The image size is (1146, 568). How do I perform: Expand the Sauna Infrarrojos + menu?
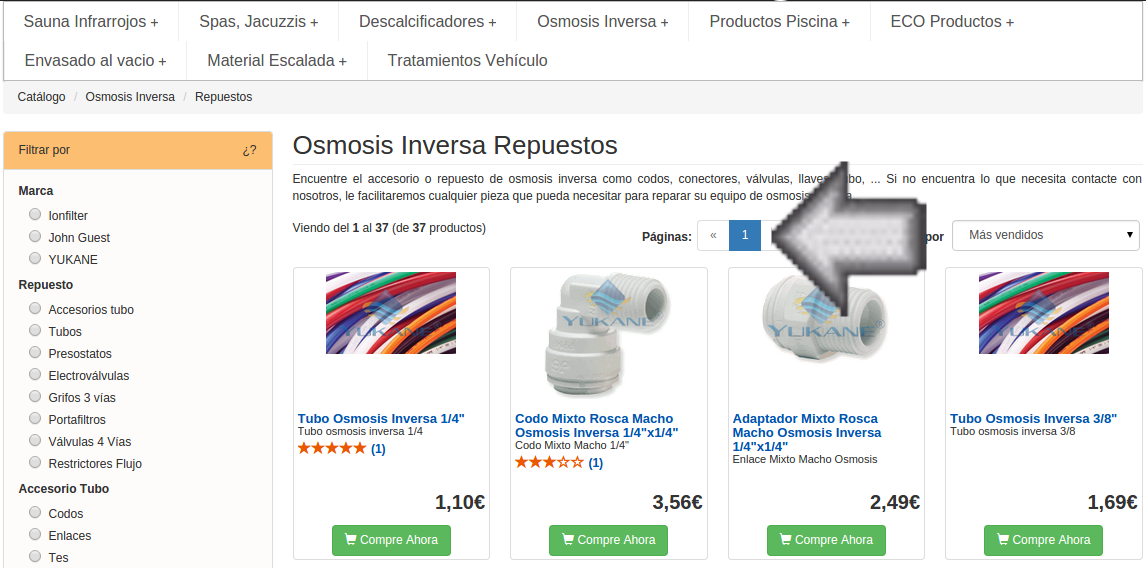click(x=91, y=22)
